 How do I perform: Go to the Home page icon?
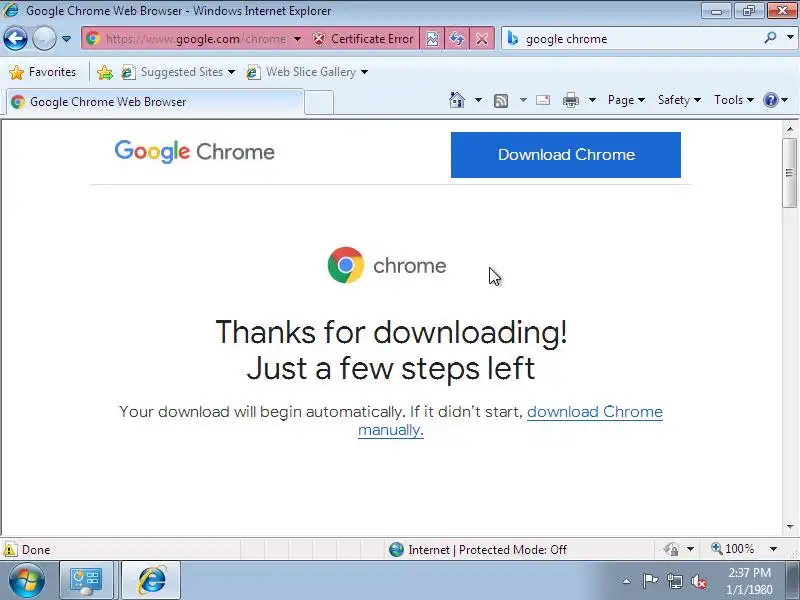point(457,100)
